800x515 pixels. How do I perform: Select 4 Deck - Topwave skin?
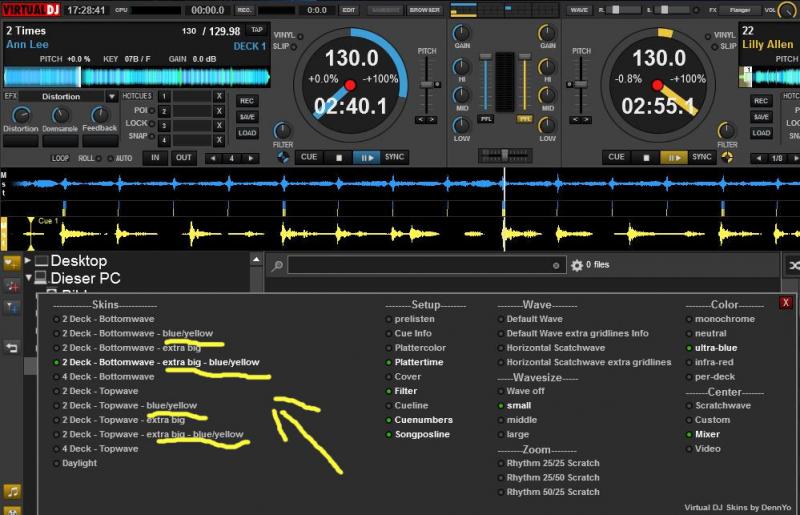96,449
